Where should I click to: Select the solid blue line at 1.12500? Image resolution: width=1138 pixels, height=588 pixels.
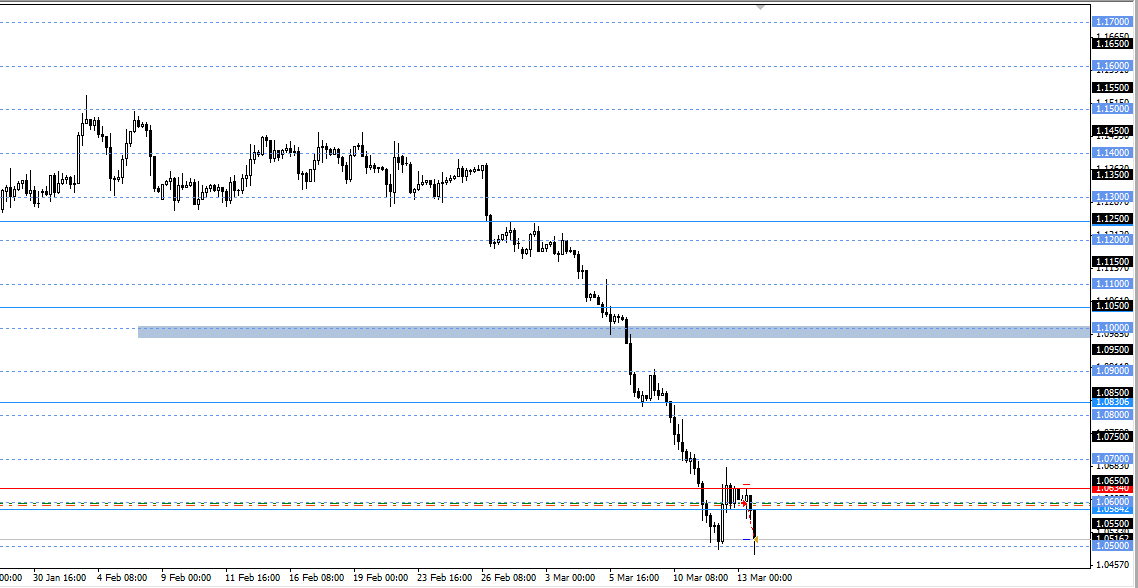[x=546, y=221]
